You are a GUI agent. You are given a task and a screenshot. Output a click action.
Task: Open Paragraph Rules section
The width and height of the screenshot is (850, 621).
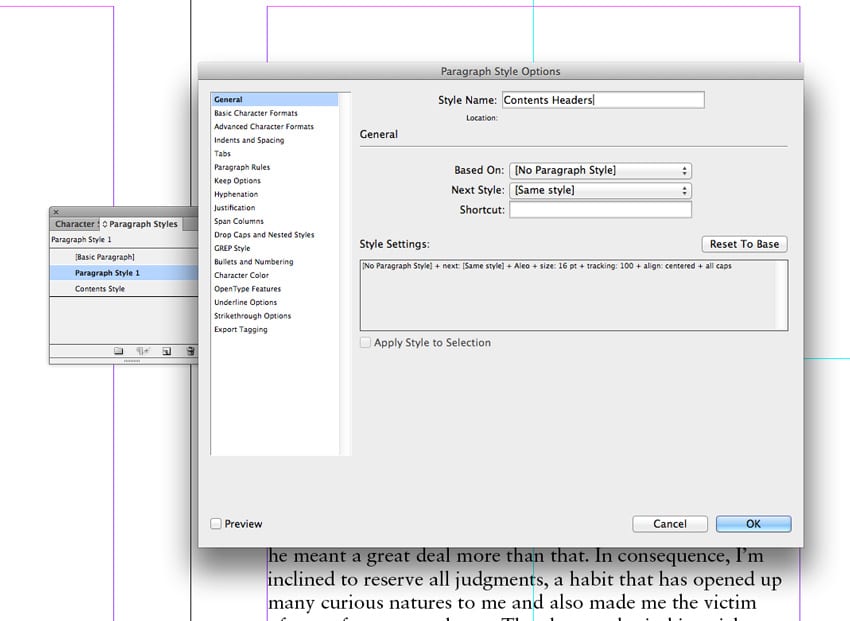click(x=242, y=167)
